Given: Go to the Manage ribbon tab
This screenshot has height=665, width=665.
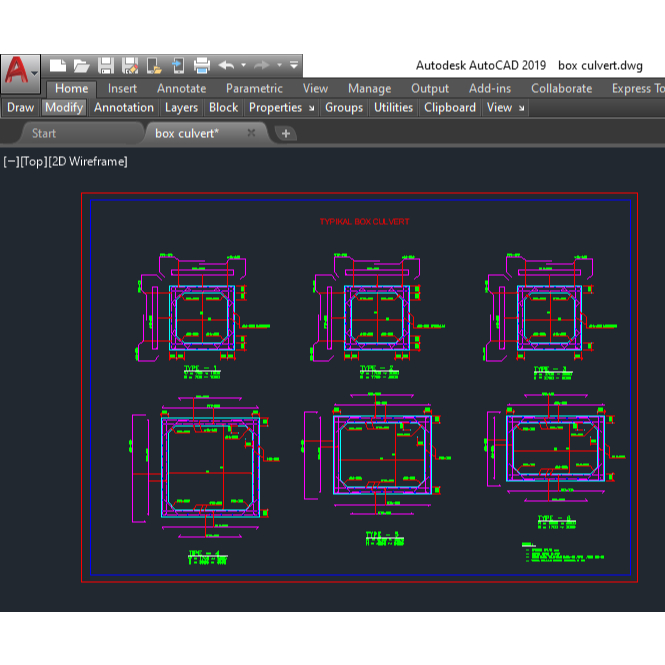Looking at the screenshot, I should tap(369, 89).
